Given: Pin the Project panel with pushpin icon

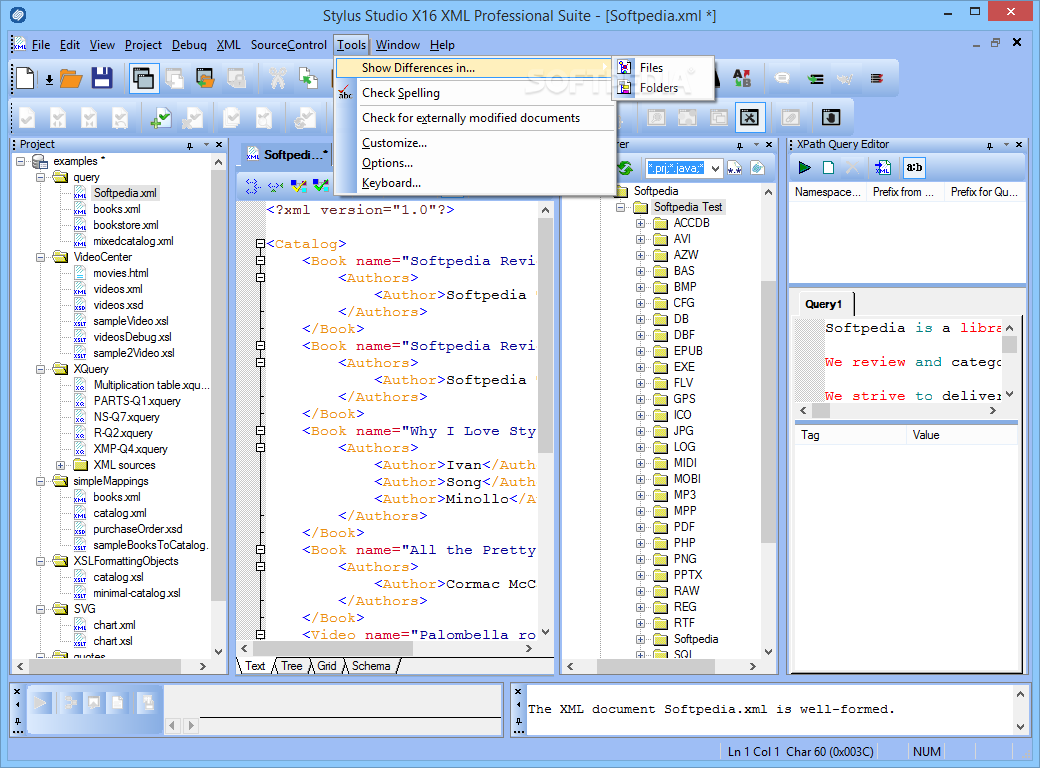Looking at the screenshot, I should click(x=190, y=145).
